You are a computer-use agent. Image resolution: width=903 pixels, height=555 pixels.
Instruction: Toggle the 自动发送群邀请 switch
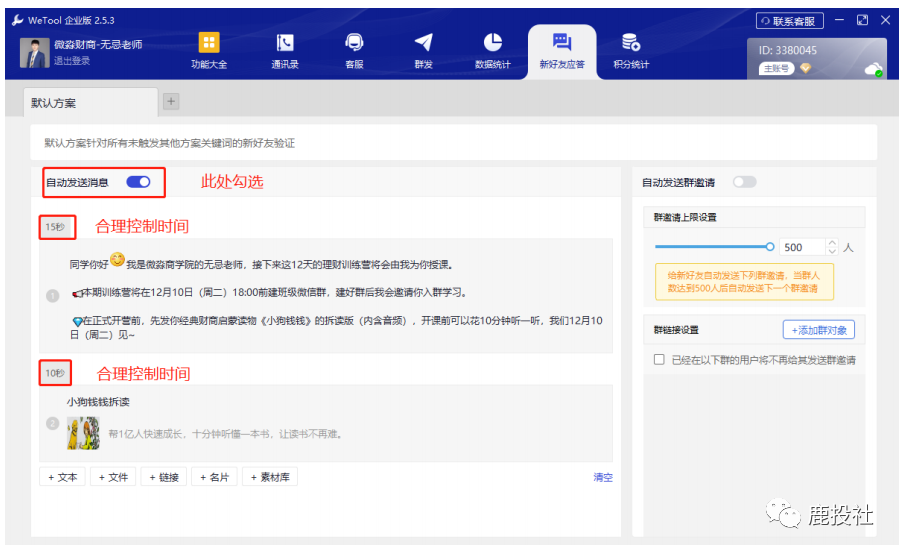[744, 182]
